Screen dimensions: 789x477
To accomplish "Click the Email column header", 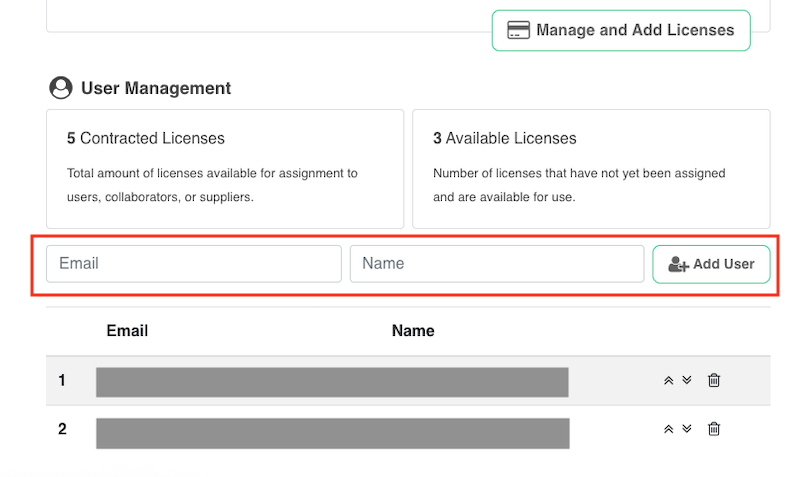I will 127,331.
